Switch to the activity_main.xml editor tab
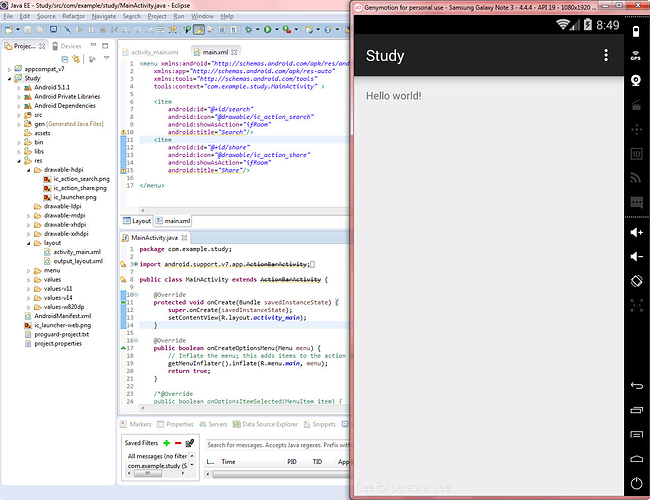This screenshot has width=650, height=500. [155, 51]
